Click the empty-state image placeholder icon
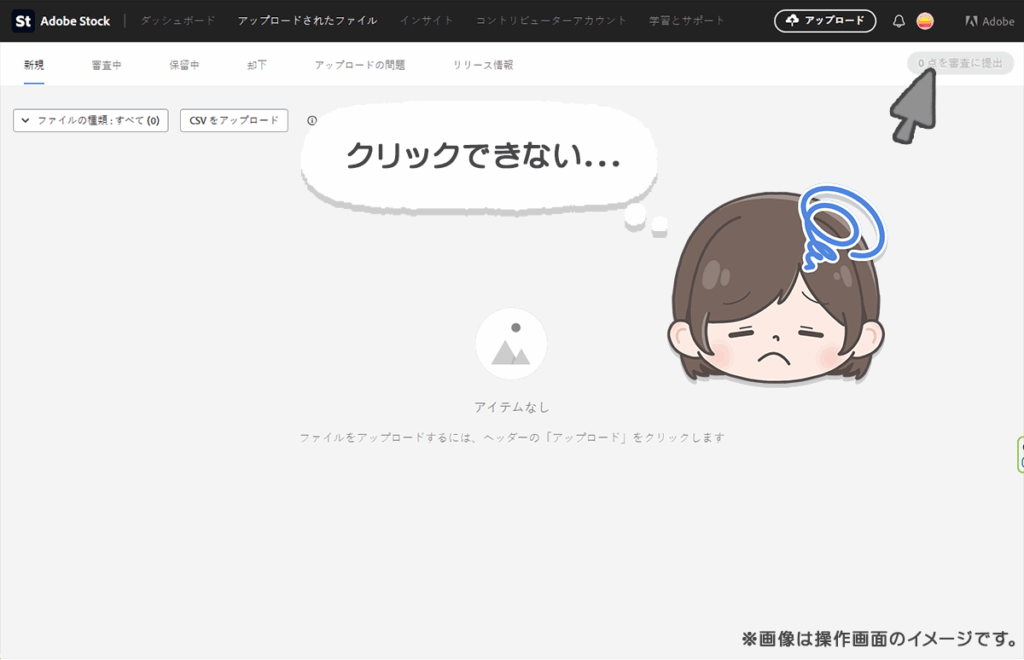Screen dimensions: 1024x660 coord(511,344)
